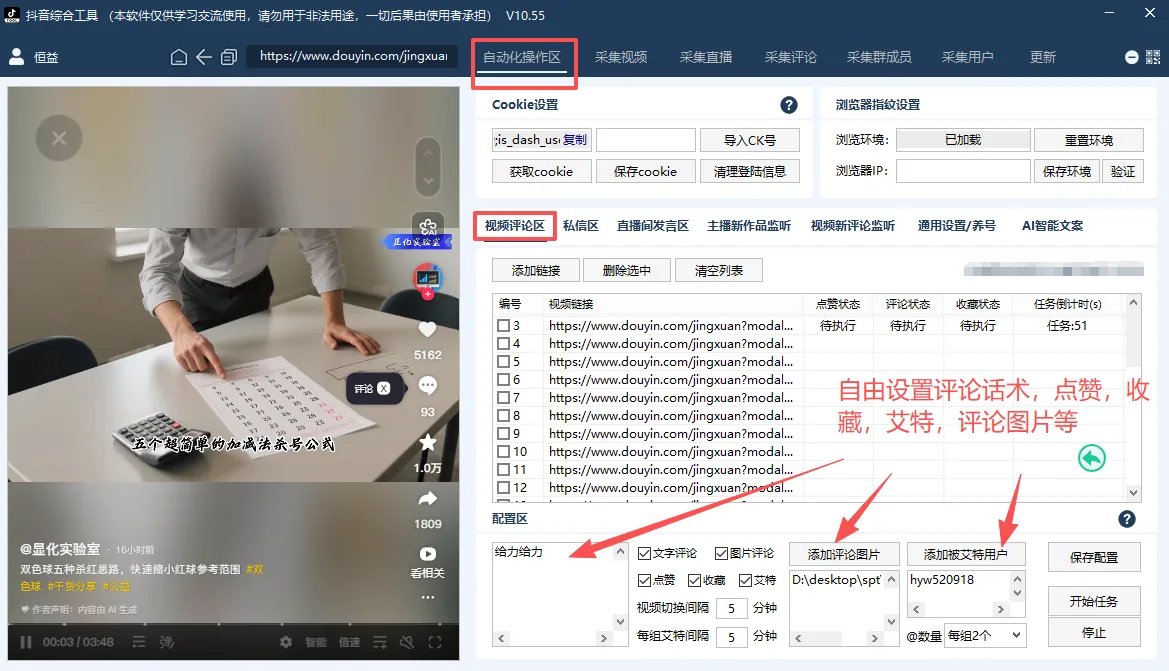The height and width of the screenshot is (671, 1169).
Task: Check the box for row 8
Action: pyautogui.click(x=503, y=415)
